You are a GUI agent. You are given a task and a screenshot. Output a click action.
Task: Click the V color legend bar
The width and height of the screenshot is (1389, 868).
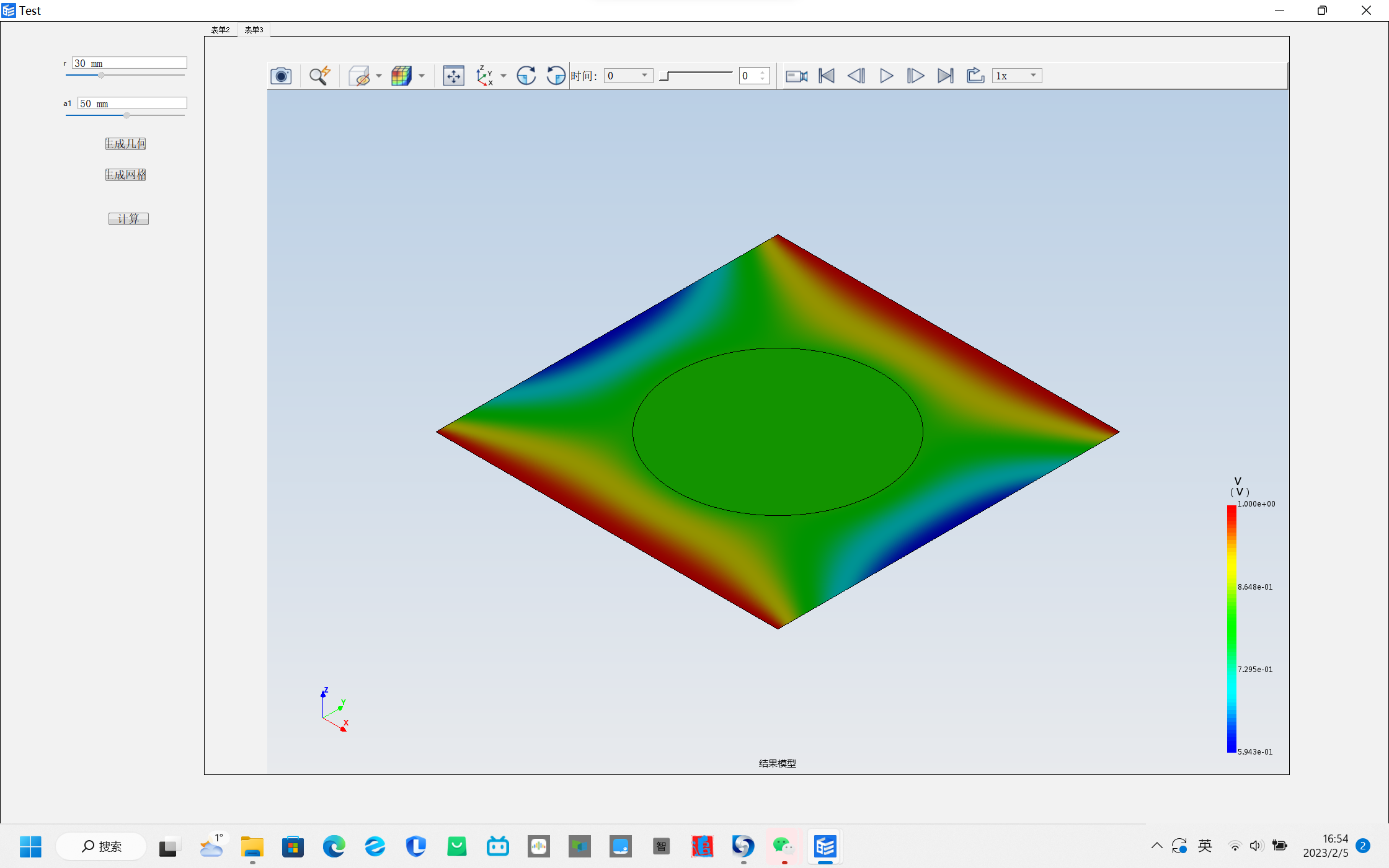tap(1231, 629)
